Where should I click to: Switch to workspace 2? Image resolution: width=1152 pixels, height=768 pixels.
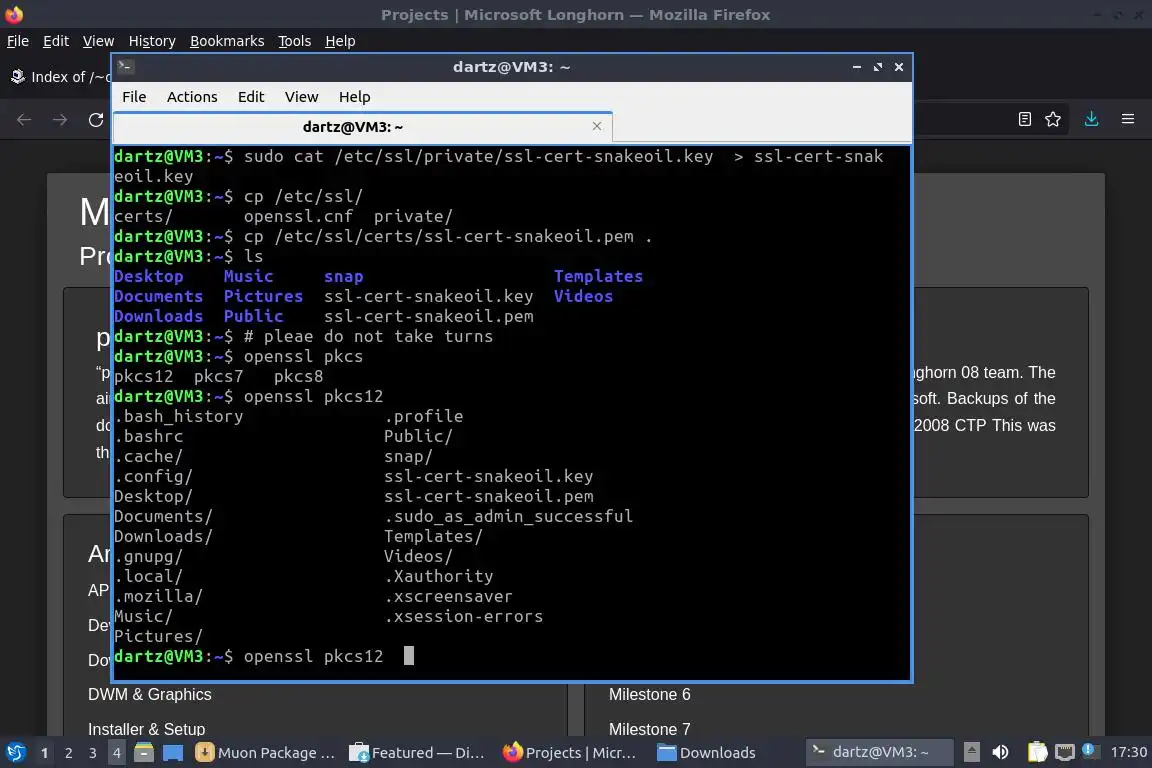68,753
